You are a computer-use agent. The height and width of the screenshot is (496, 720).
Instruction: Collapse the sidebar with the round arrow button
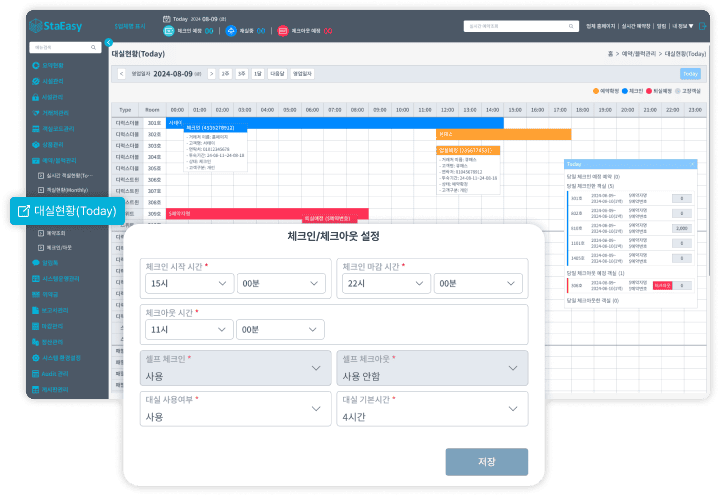coord(108,43)
